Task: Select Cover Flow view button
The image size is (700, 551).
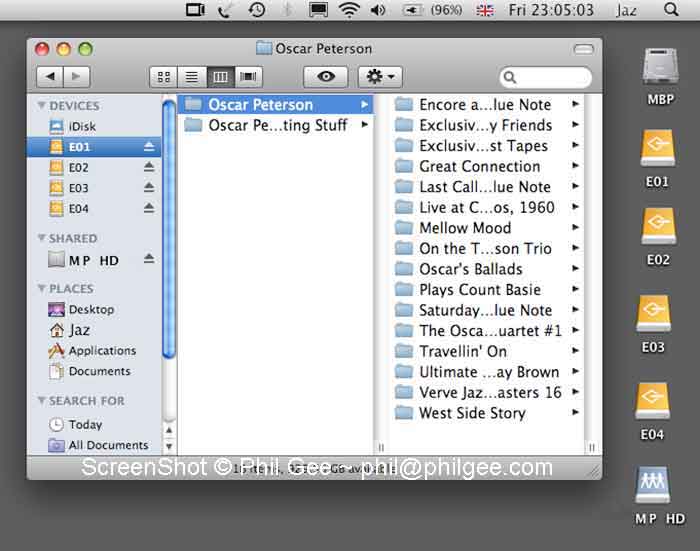Action: (248, 77)
